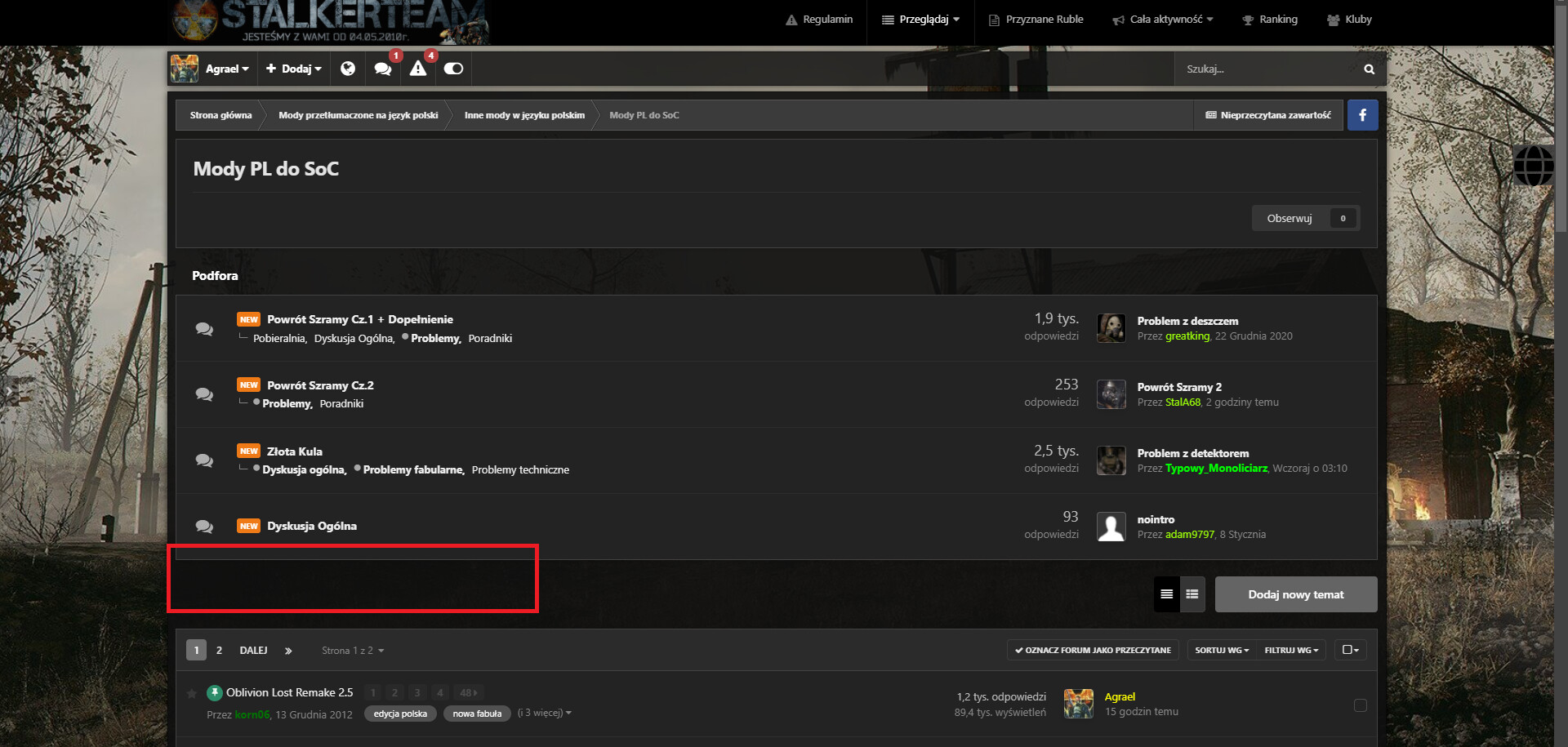Click forum icon beside Powrót Szramy Cz.2
Viewport: 1568px width, 747px height.
[204, 394]
